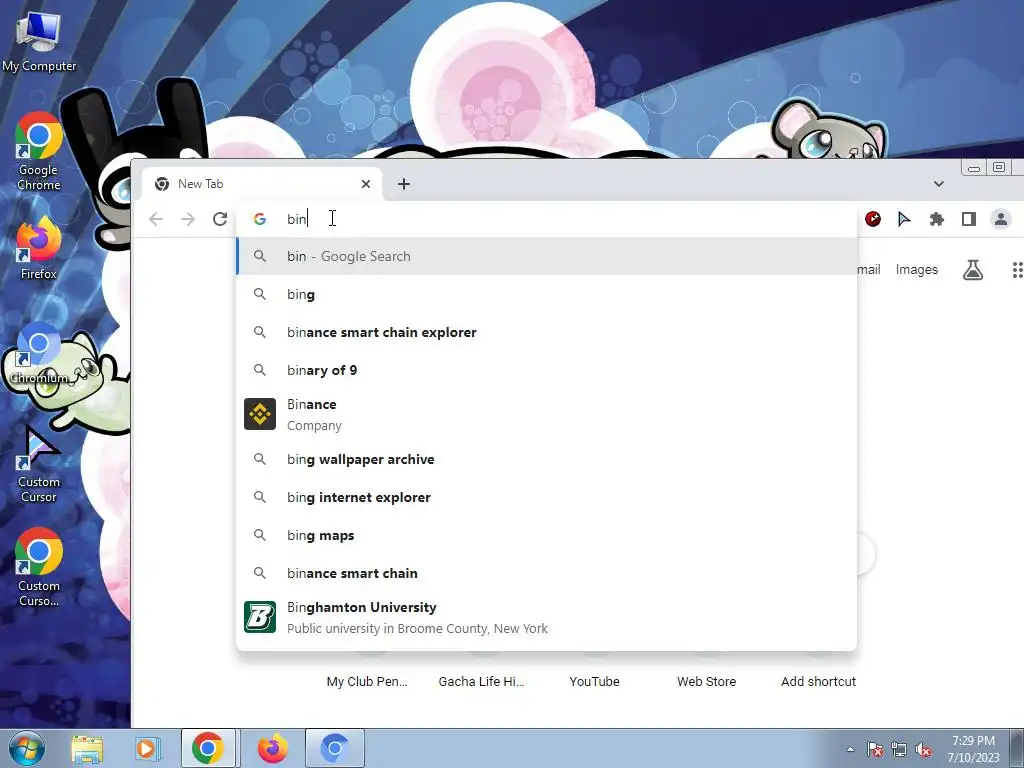Open Custom Cursor arrow desktop shortcut

pyautogui.click(x=39, y=464)
